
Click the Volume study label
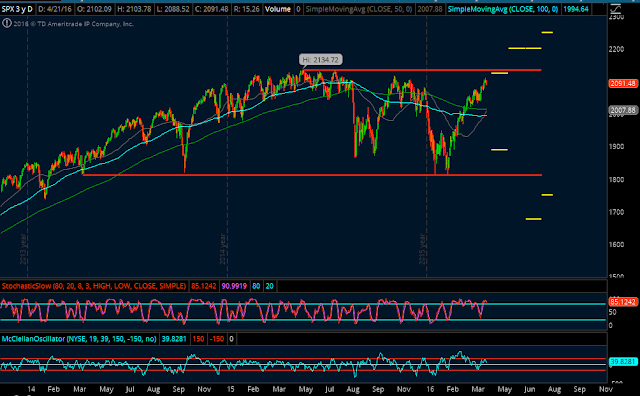pyautogui.click(x=278, y=9)
